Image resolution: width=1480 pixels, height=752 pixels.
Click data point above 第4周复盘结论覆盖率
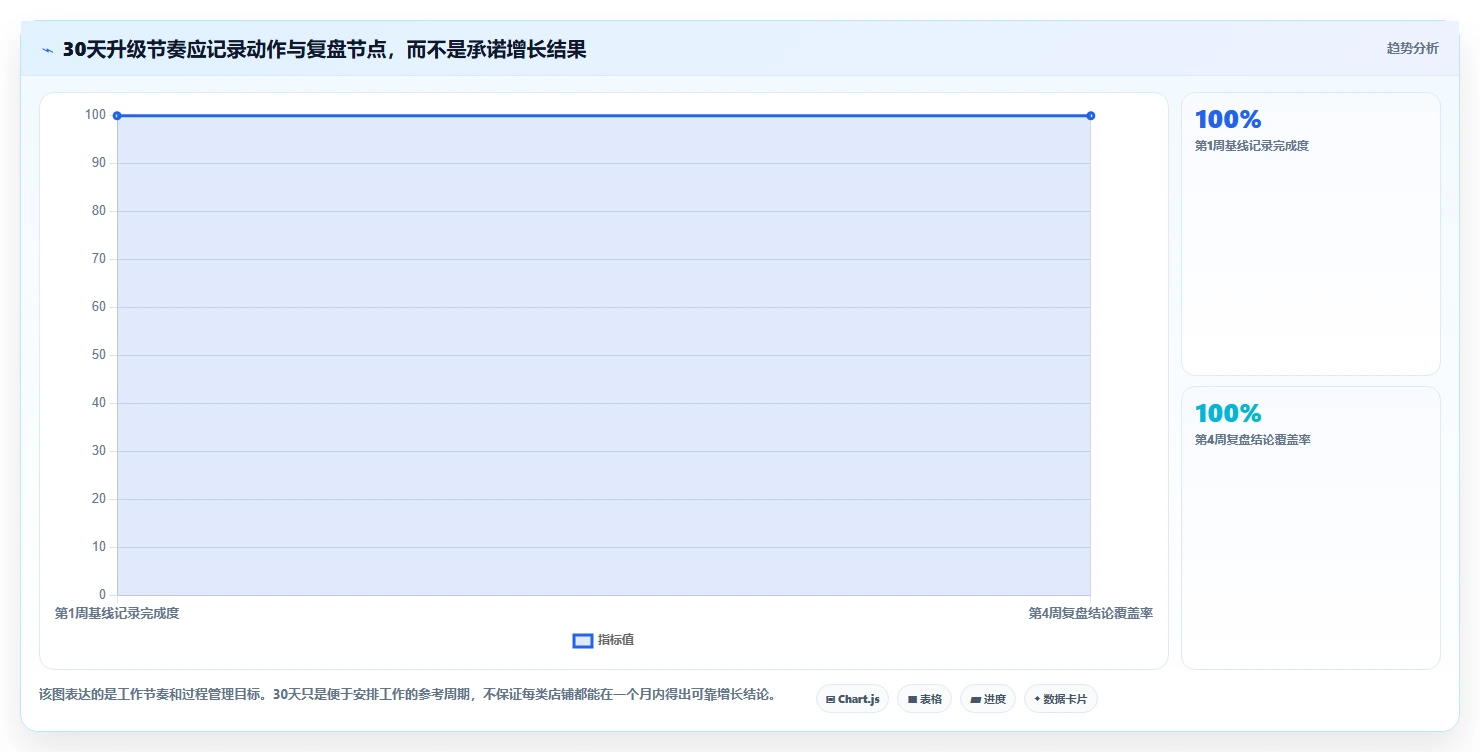pos(1090,116)
